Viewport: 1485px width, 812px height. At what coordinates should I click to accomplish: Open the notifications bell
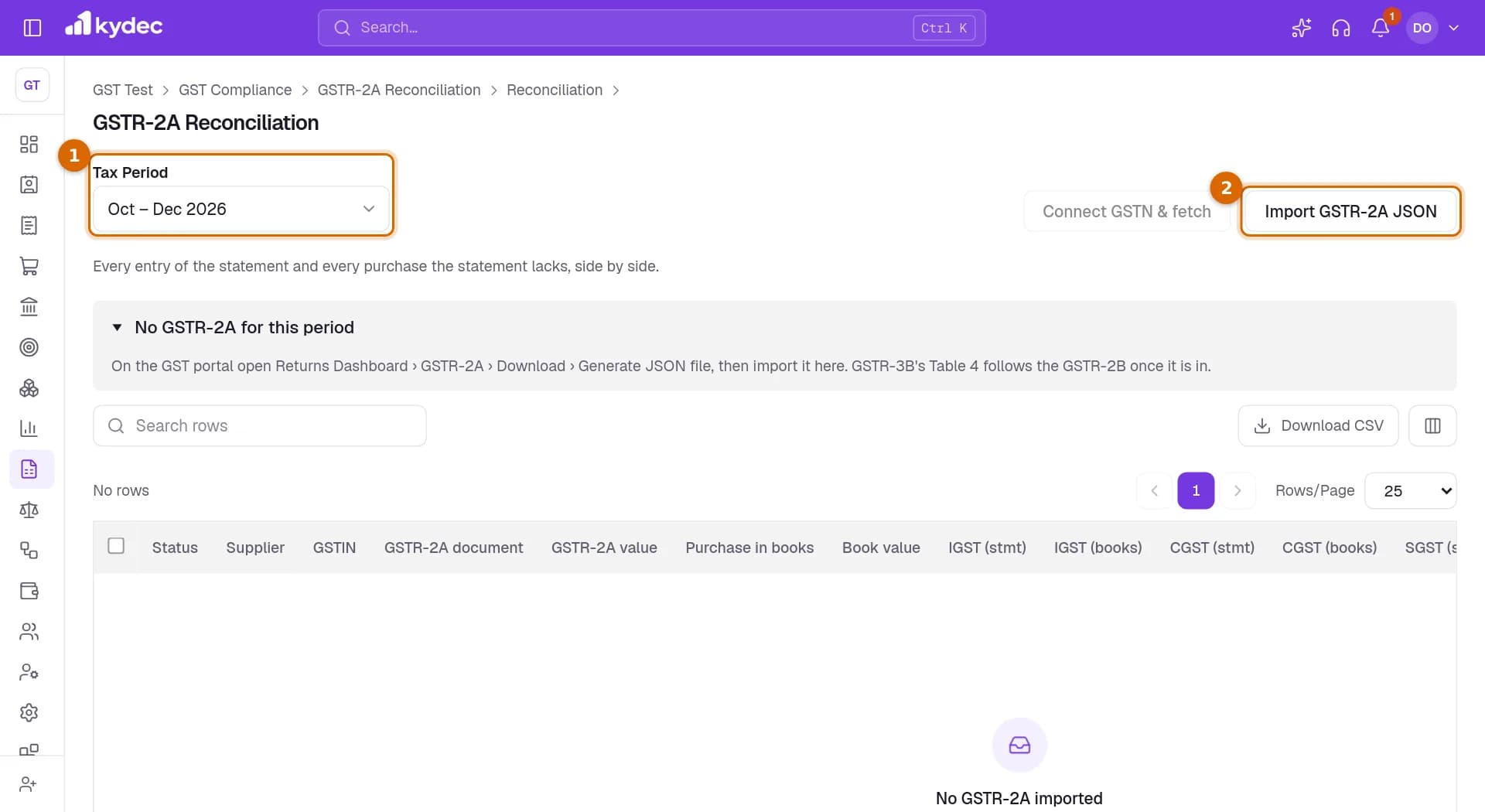1381,28
